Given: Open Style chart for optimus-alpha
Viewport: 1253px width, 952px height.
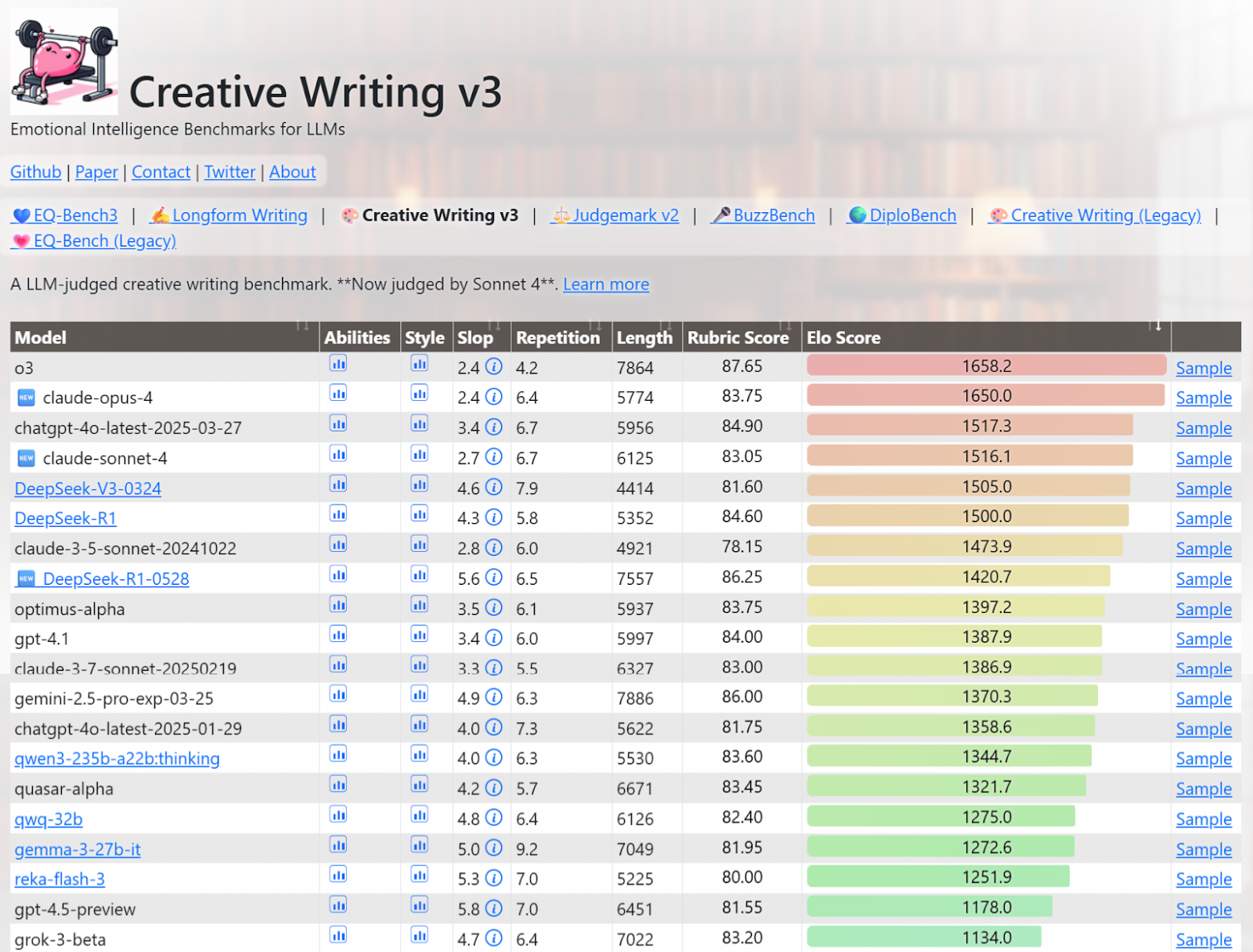Looking at the screenshot, I should (419, 605).
